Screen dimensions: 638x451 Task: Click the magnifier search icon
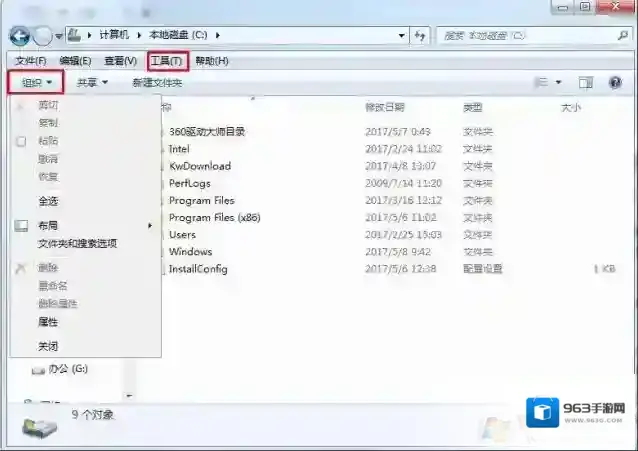point(623,36)
